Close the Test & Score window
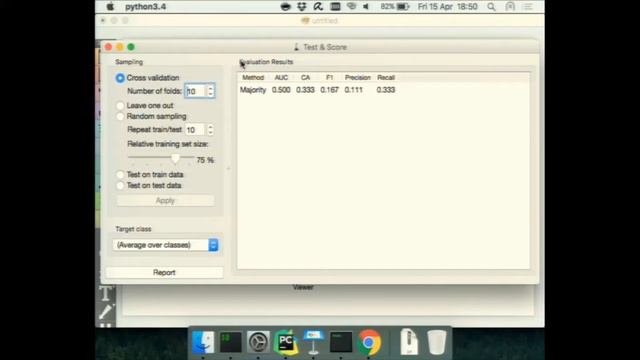 coord(108,47)
